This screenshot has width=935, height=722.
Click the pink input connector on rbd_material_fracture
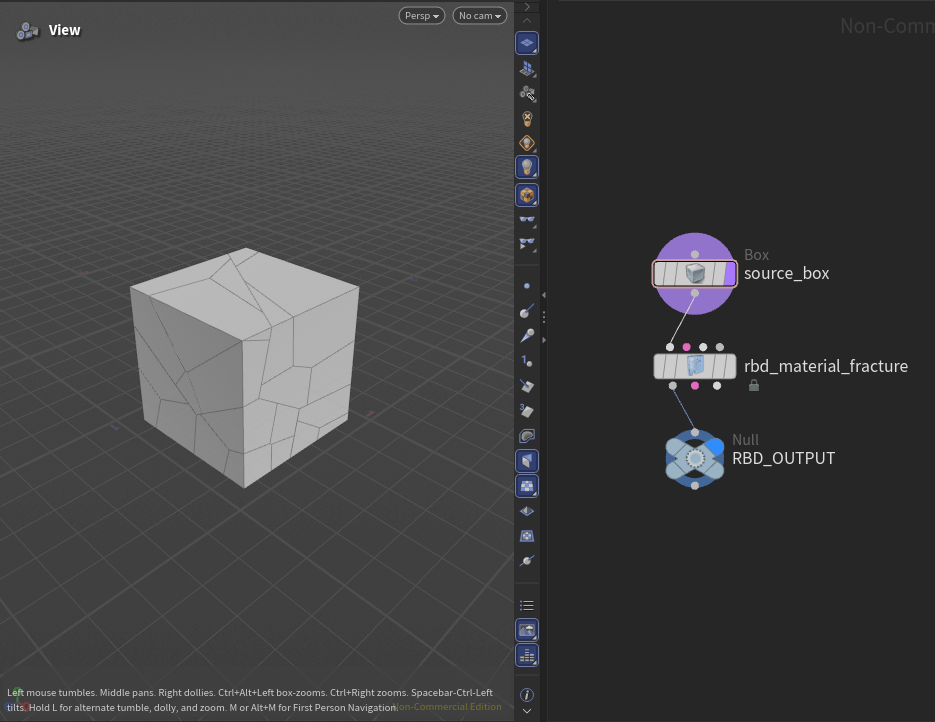coord(686,347)
